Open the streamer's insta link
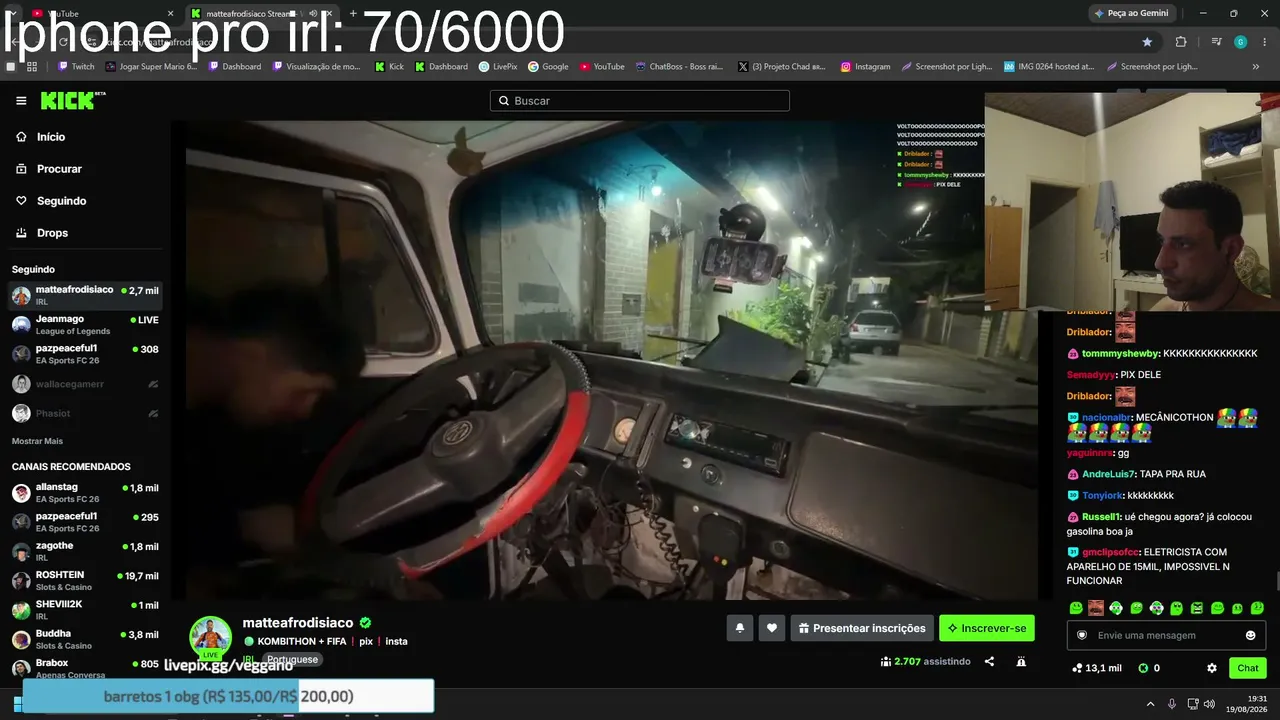Viewport: 1280px width, 720px height. point(397,642)
